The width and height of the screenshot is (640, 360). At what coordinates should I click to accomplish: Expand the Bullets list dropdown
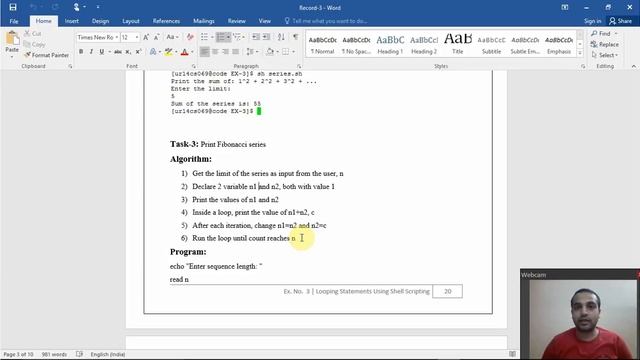(x=212, y=37)
